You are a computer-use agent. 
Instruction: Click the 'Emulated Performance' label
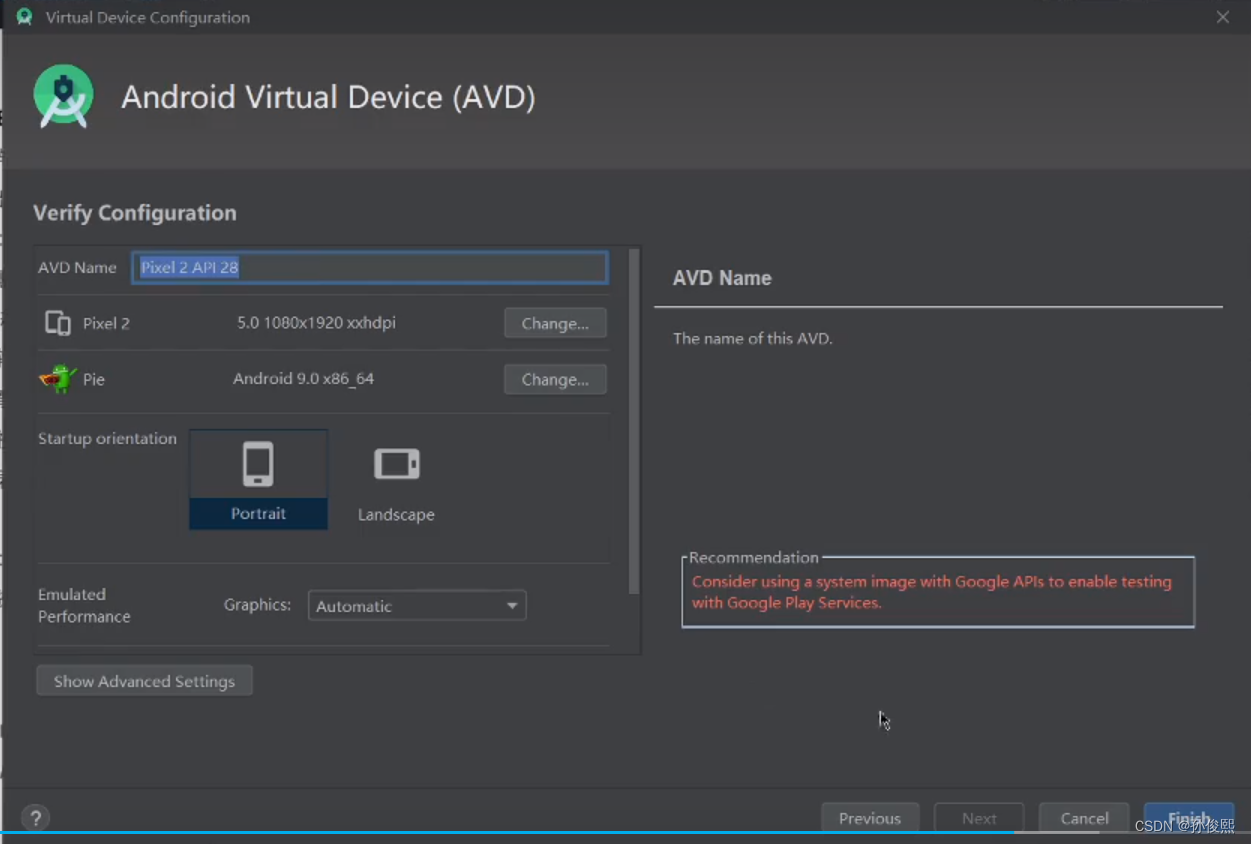click(x=84, y=605)
